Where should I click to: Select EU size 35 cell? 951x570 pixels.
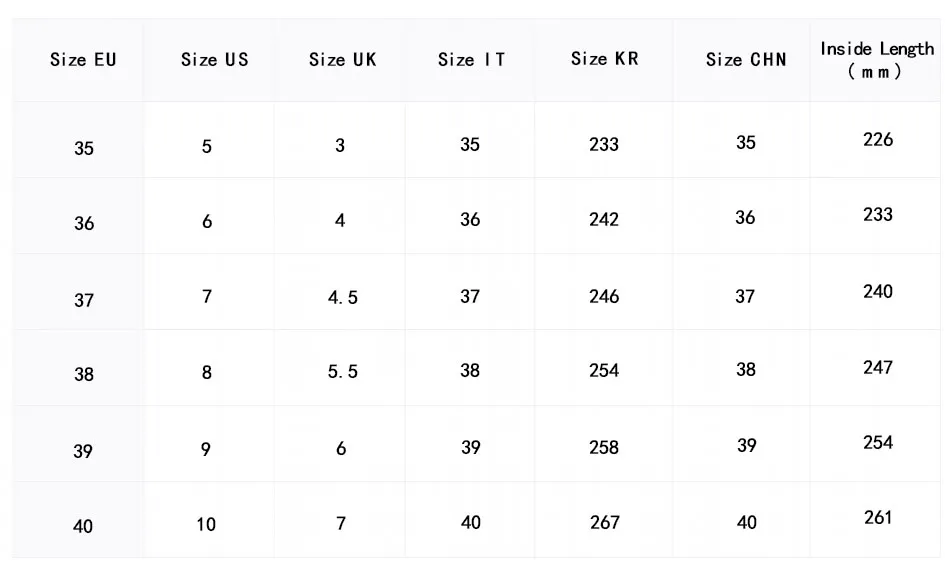84,148
